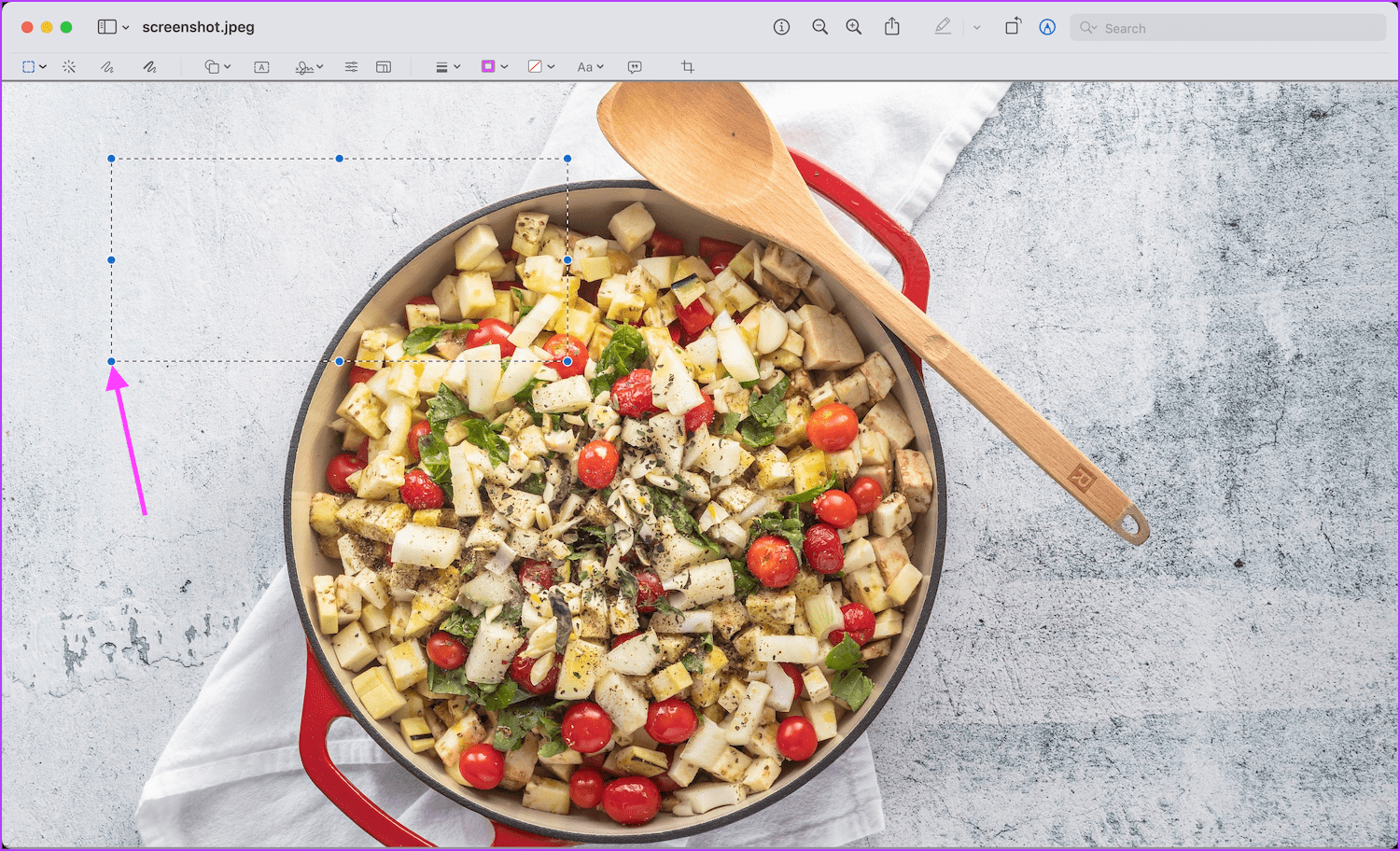Click the screenshot.jpeg window title
The width and height of the screenshot is (1400, 851).
pos(198,27)
